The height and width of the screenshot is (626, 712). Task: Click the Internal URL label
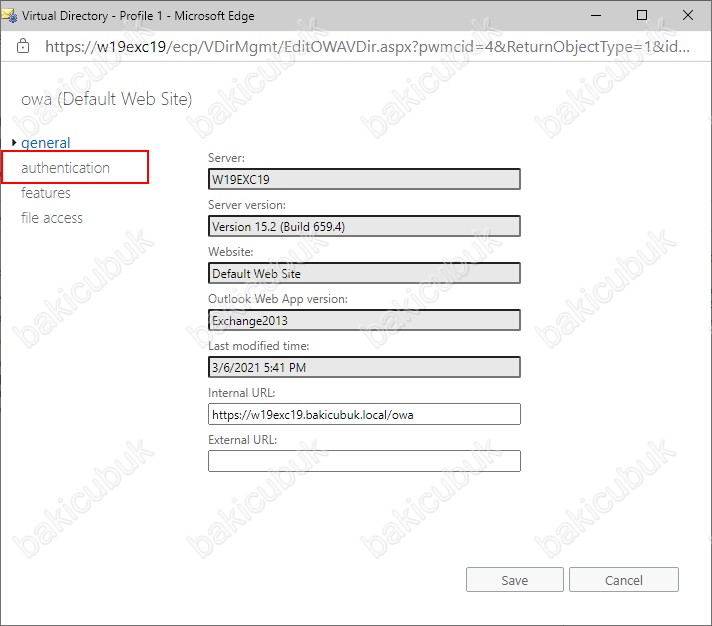pyautogui.click(x=242, y=393)
